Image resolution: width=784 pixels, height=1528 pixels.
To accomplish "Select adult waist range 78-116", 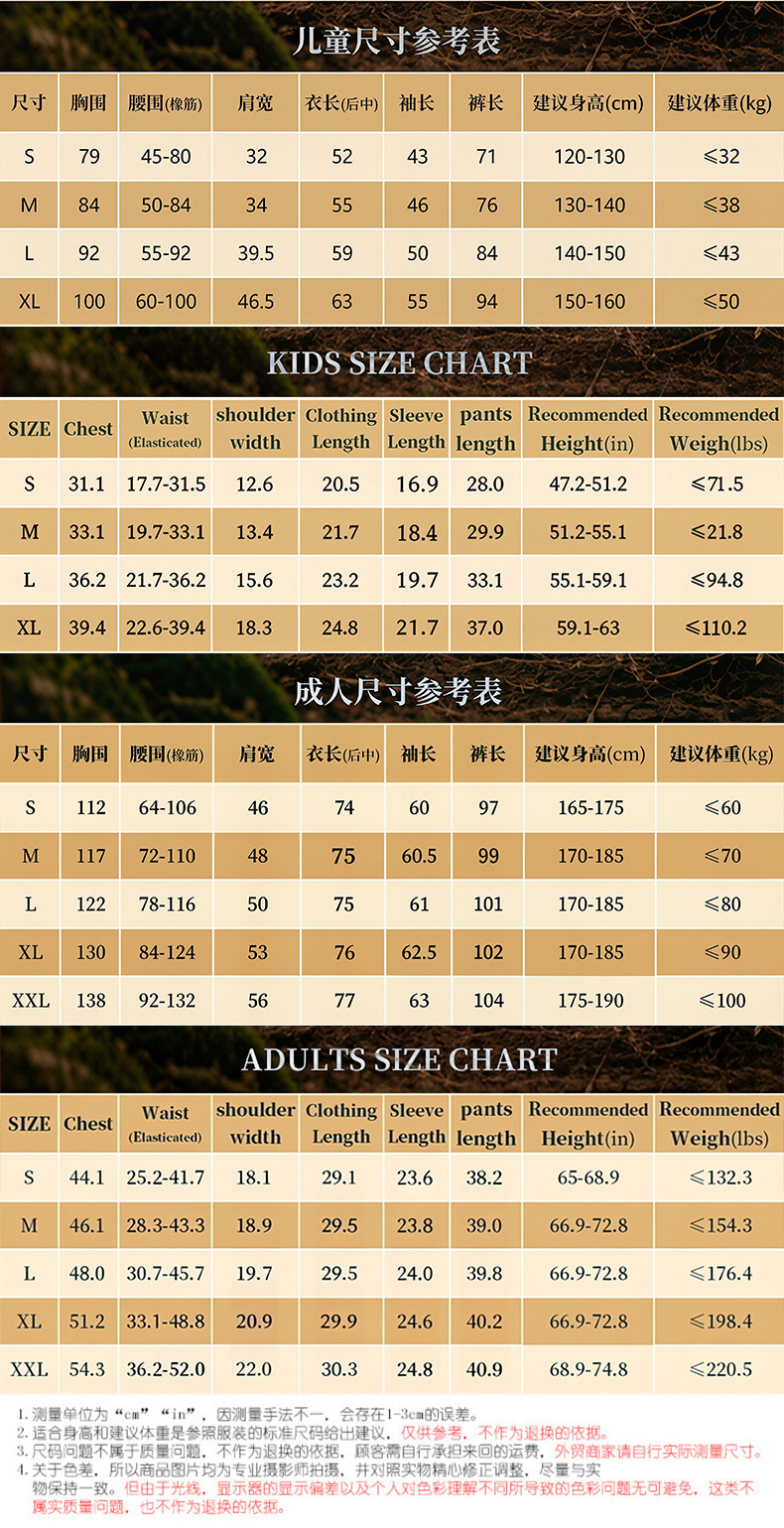I will [x=168, y=904].
